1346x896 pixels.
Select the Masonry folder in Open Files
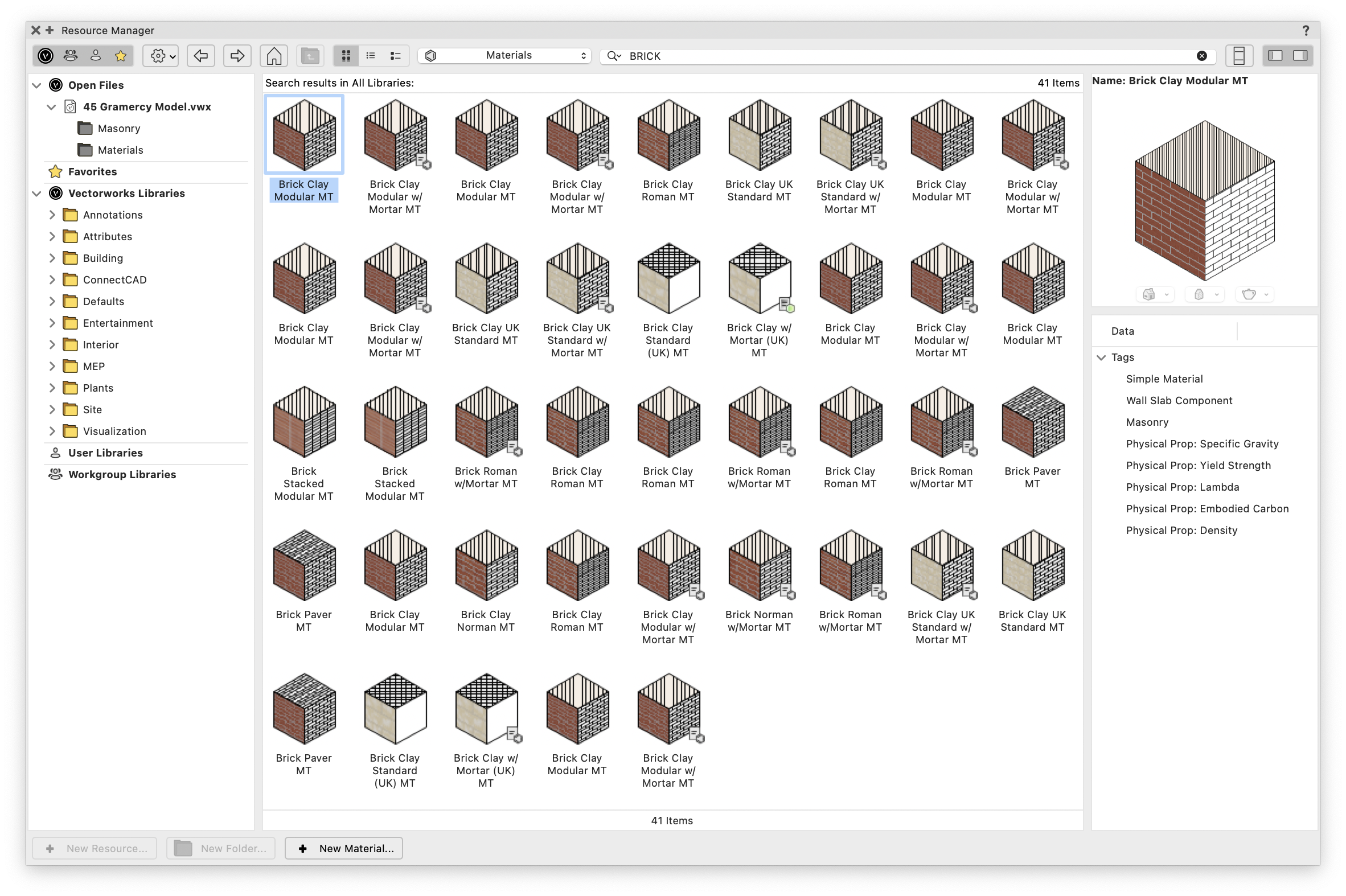(x=118, y=128)
